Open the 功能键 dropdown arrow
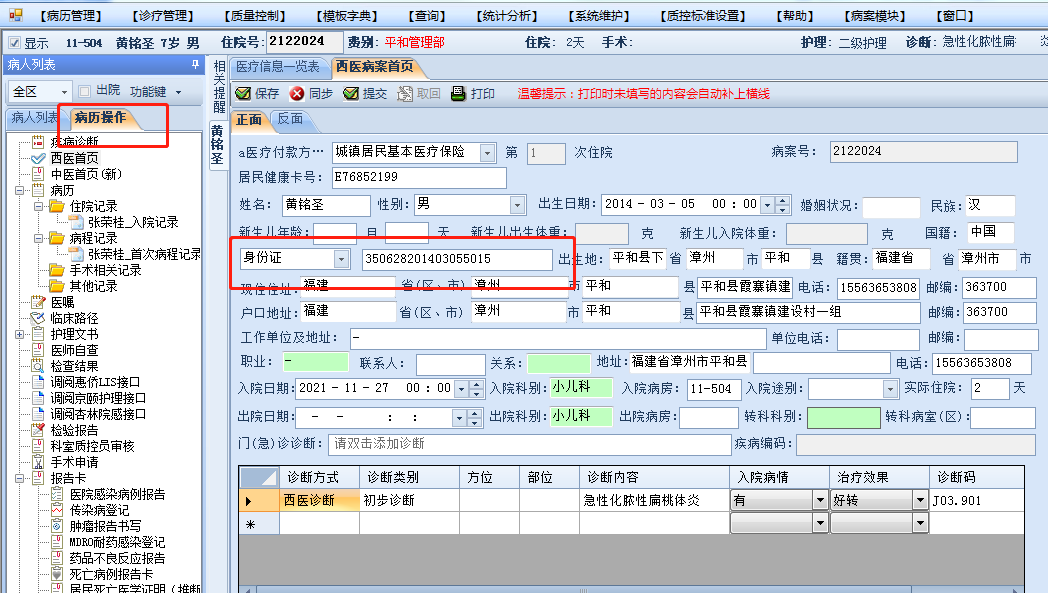The image size is (1048, 593). (x=178, y=92)
